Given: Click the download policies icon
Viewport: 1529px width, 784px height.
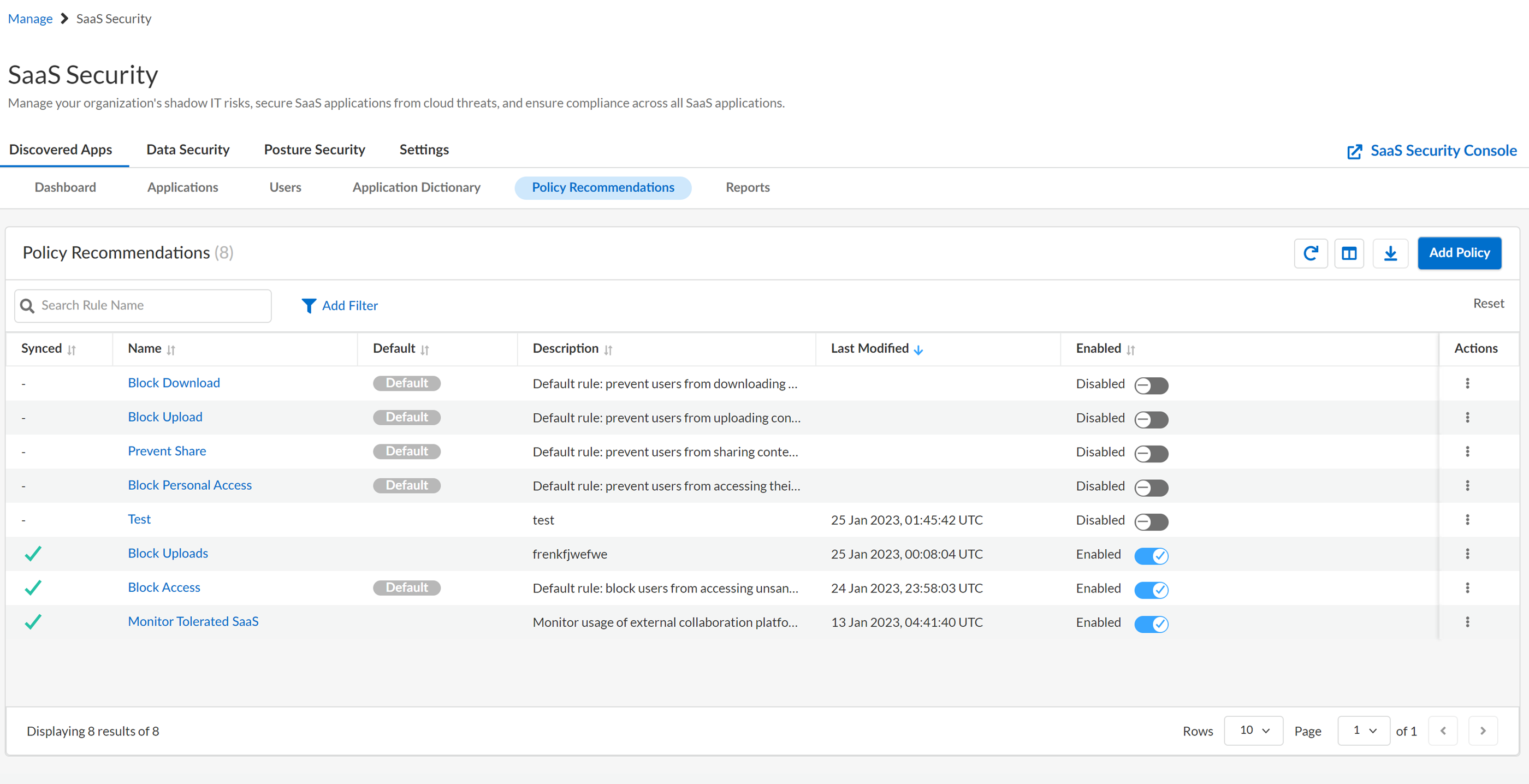Looking at the screenshot, I should point(1390,253).
